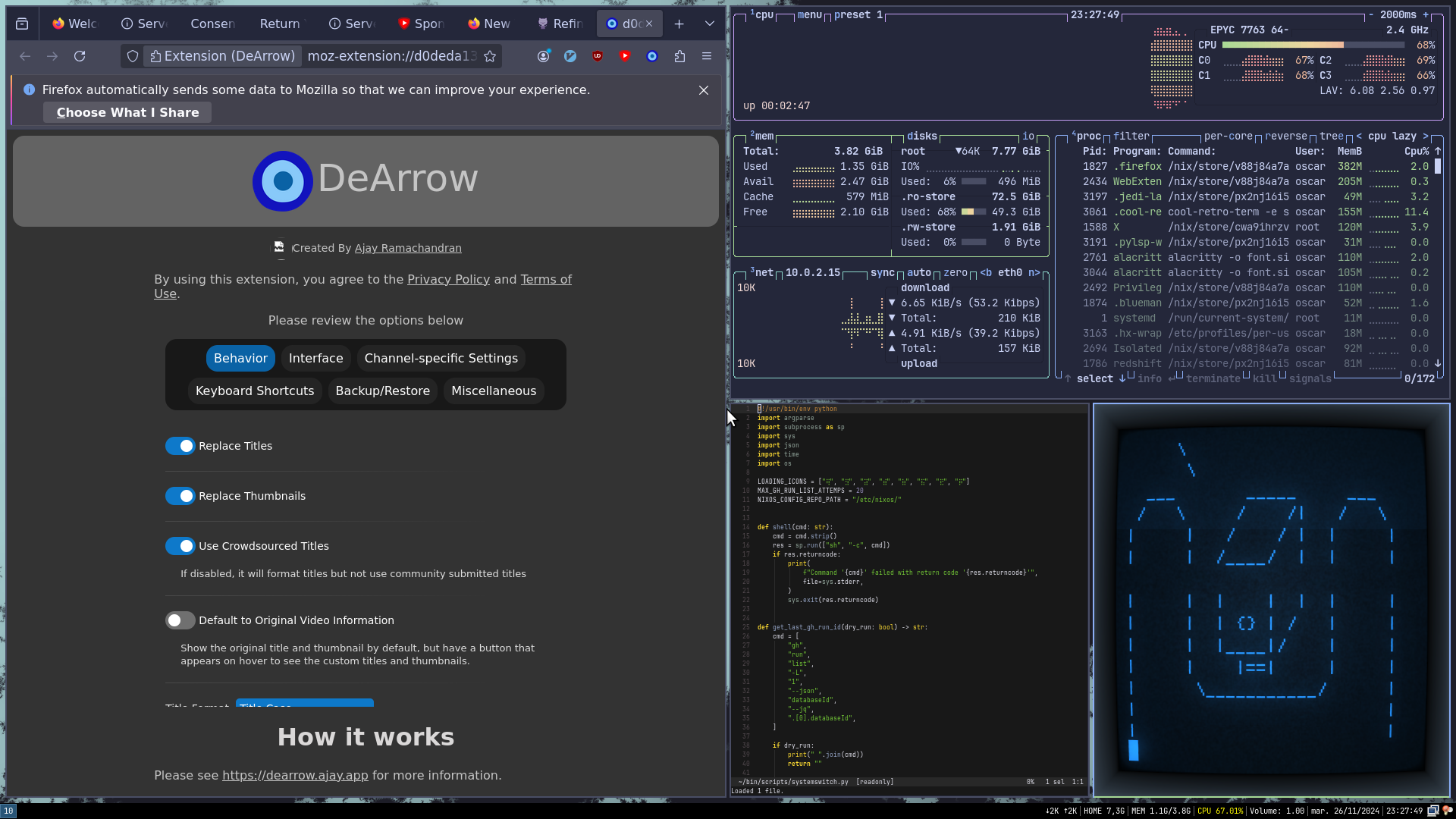The image size is (1456, 819).
Task: Open the Firefox account icon
Action: click(x=543, y=56)
